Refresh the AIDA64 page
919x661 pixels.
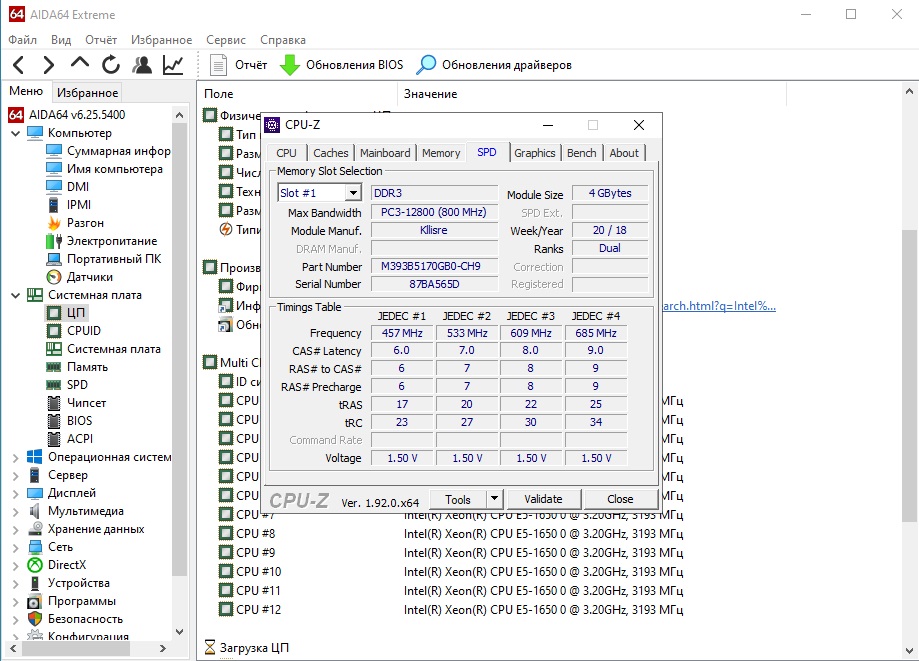111,64
